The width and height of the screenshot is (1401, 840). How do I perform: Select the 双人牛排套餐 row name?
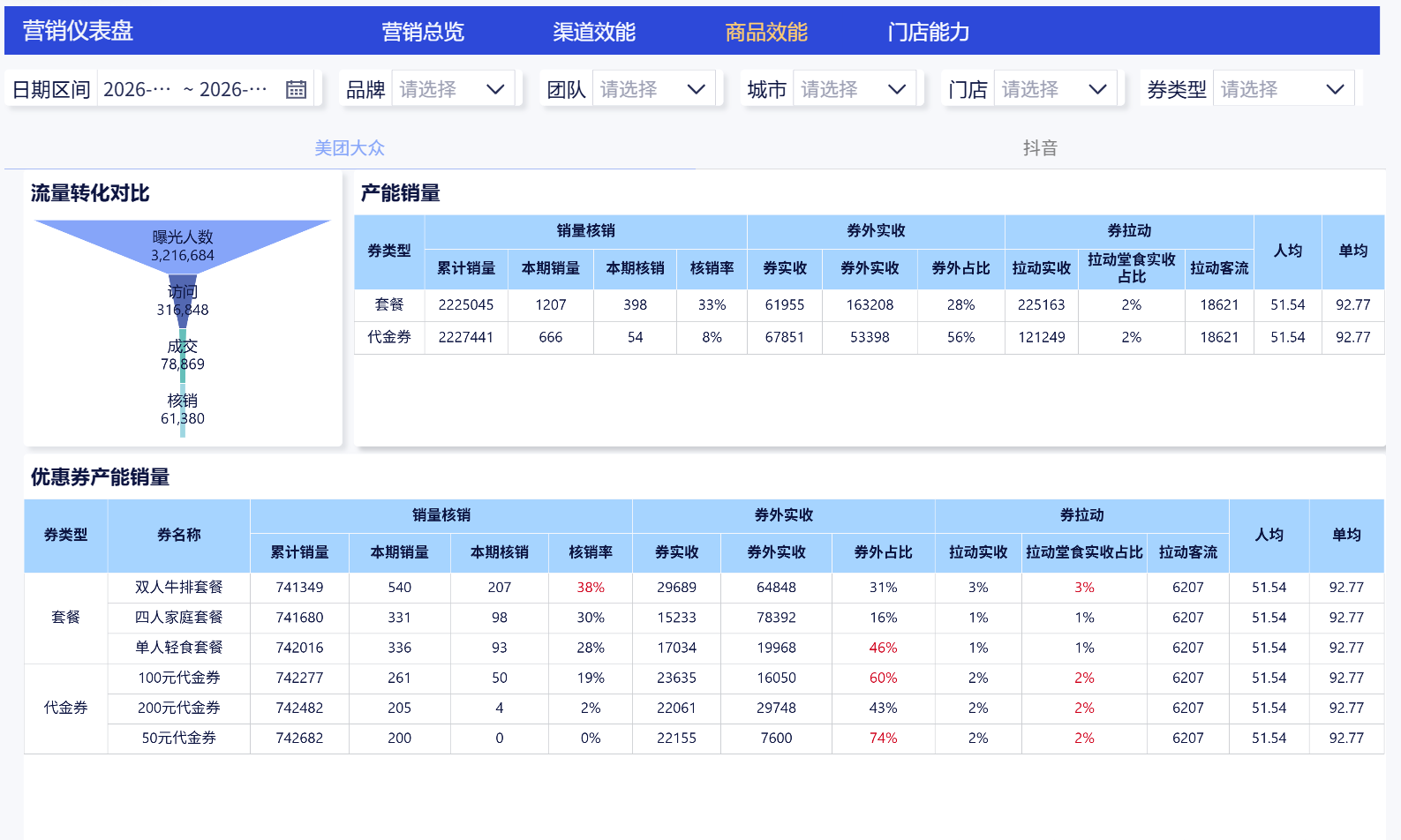click(x=179, y=588)
